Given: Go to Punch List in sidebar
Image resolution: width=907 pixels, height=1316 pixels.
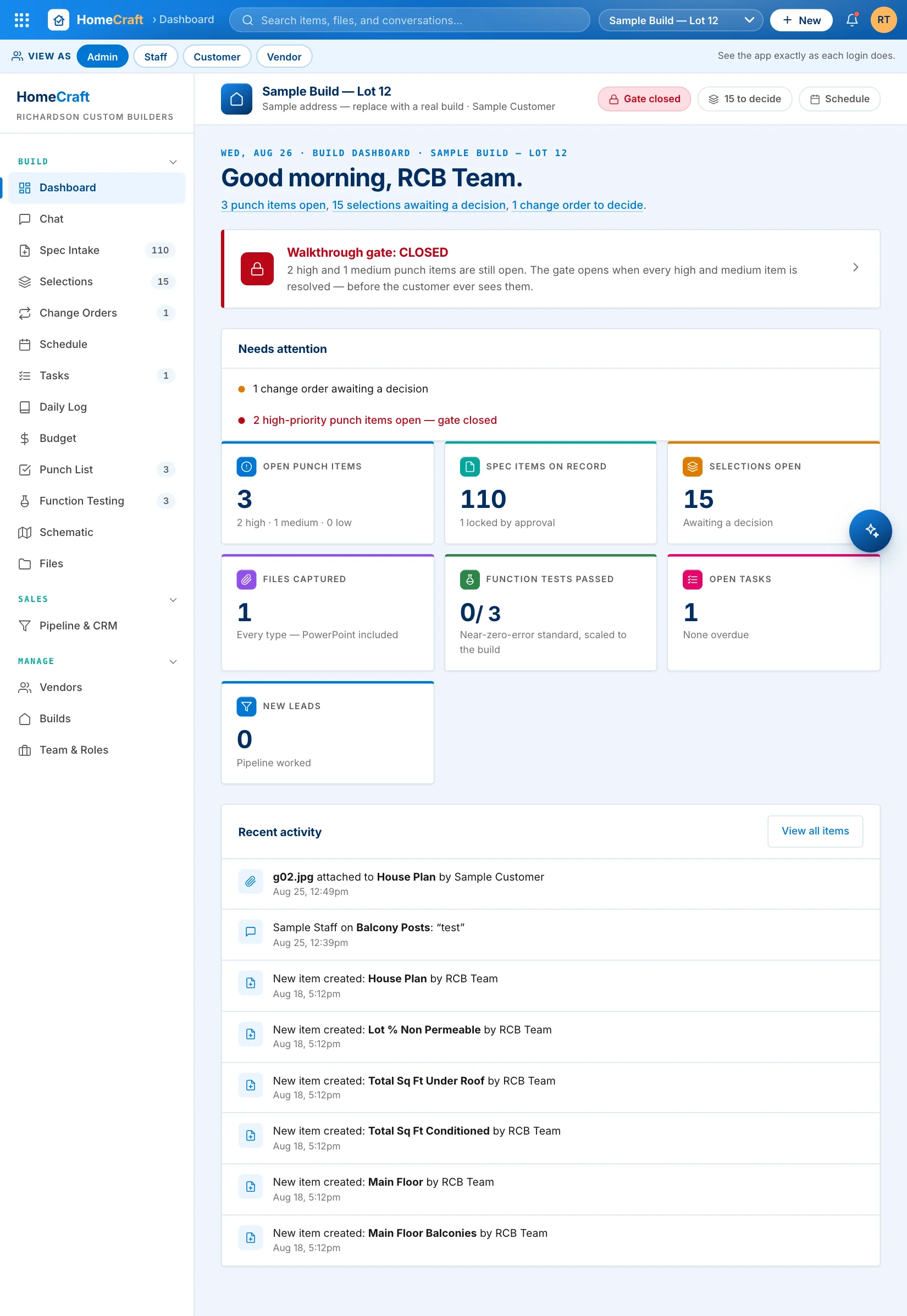Looking at the screenshot, I should point(97,469).
